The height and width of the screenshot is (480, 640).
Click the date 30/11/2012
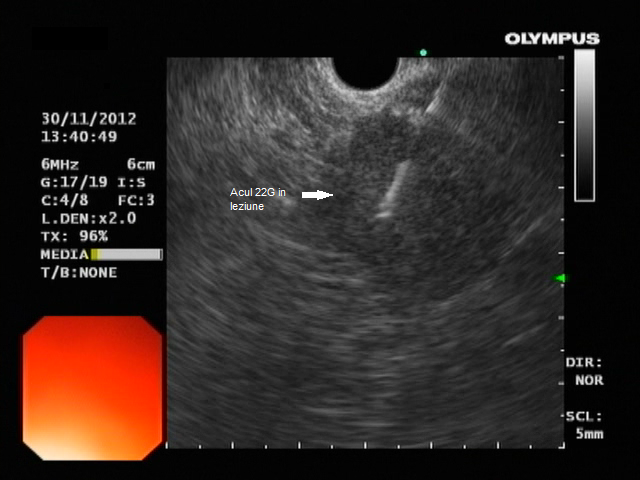89,119
